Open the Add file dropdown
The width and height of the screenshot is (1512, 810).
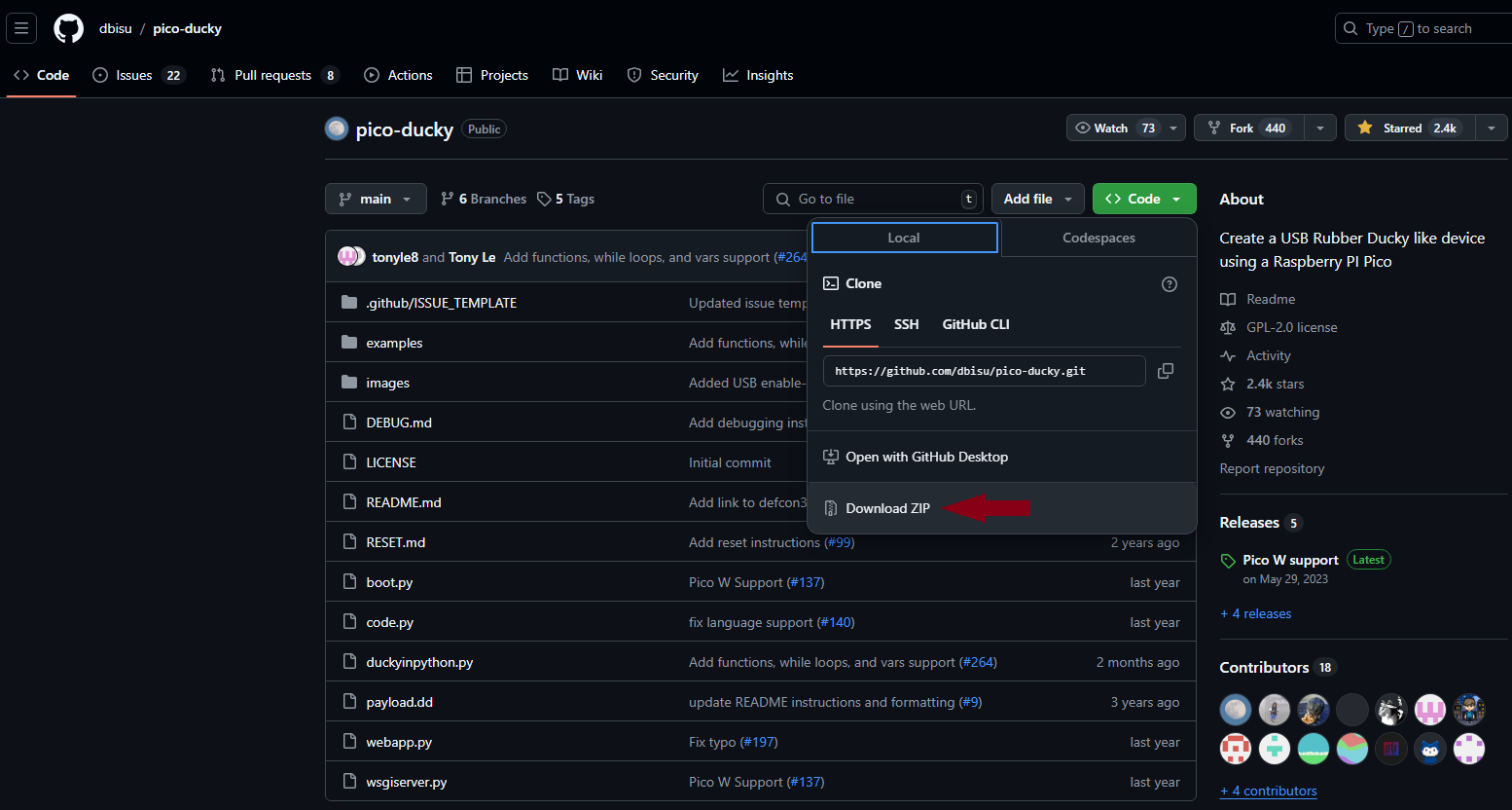tap(1038, 199)
